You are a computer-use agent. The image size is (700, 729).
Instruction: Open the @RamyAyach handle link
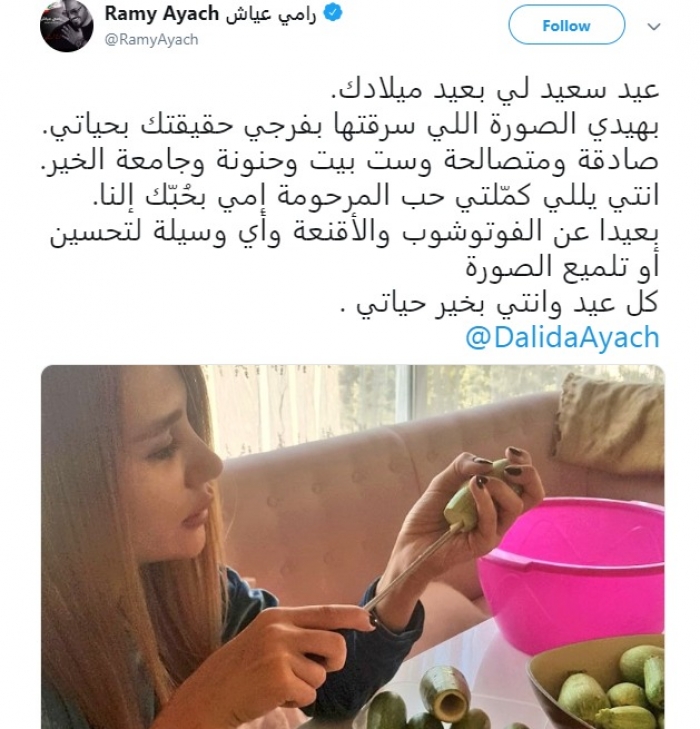click(x=152, y=40)
